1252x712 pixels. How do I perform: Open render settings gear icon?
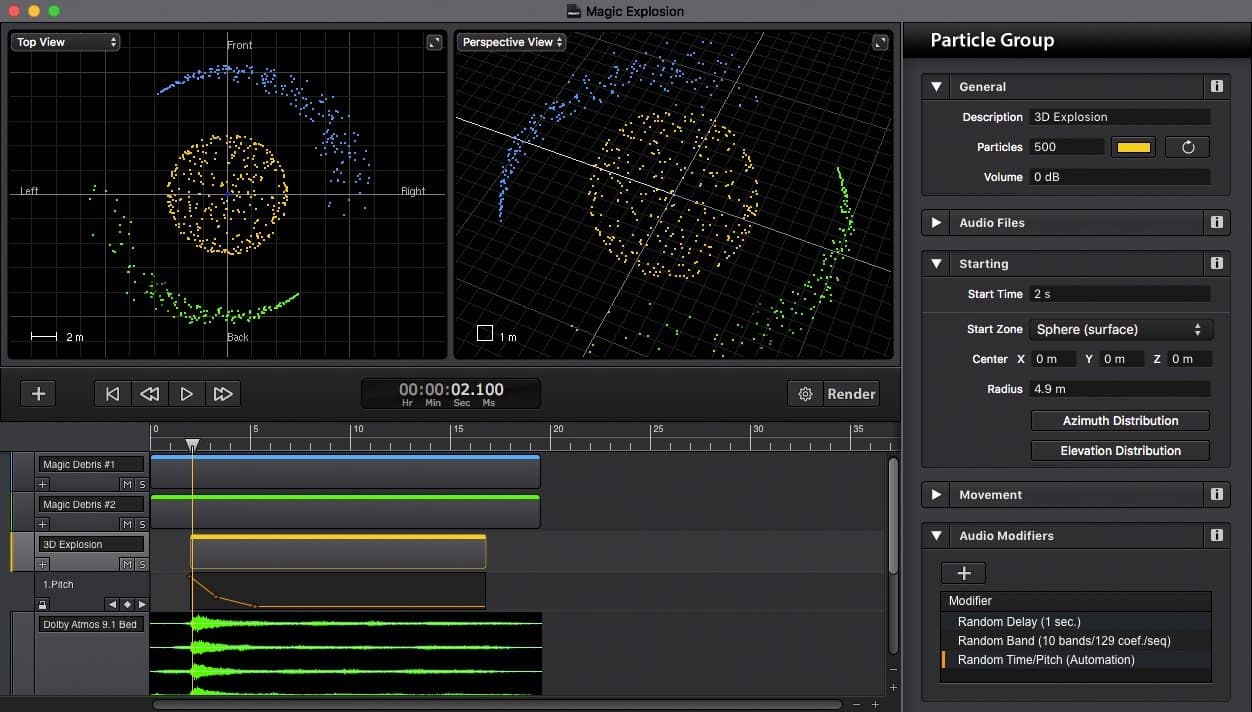click(x=805, y=394)
